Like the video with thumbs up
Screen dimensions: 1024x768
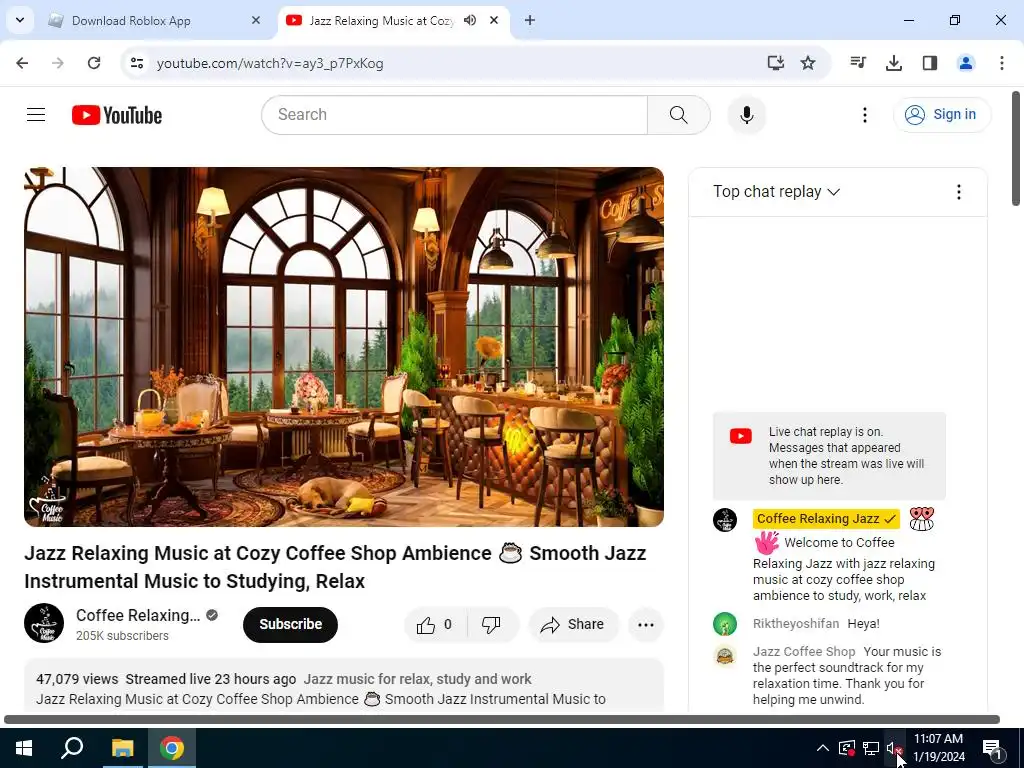pos(436,625)
